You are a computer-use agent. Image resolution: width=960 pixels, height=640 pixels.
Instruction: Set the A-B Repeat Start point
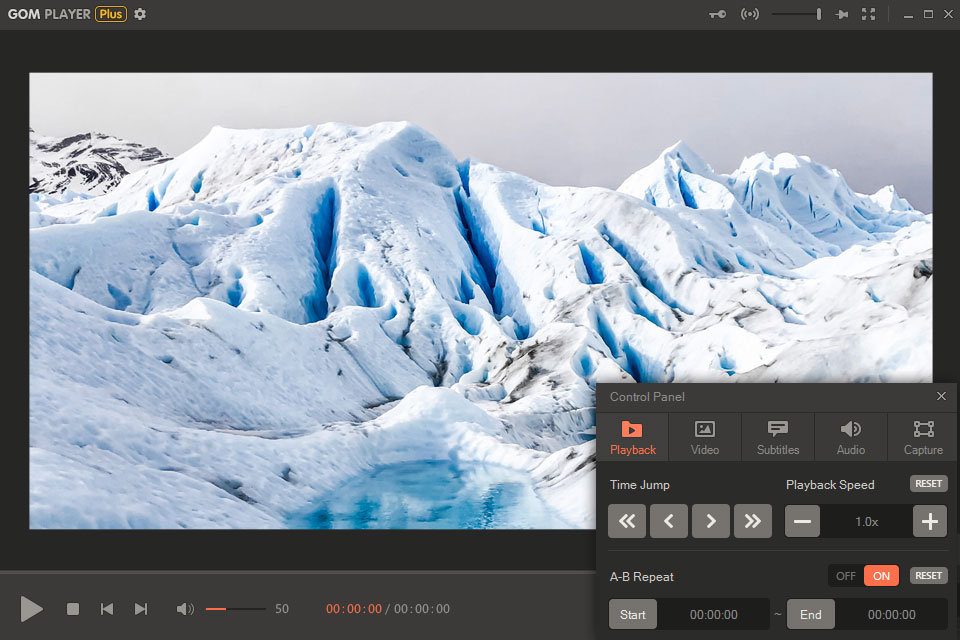(x=633, y=614)
